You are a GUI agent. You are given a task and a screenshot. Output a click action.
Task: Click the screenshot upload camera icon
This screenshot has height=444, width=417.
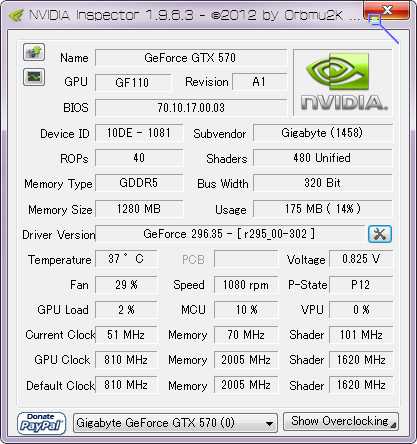(34, 52)
